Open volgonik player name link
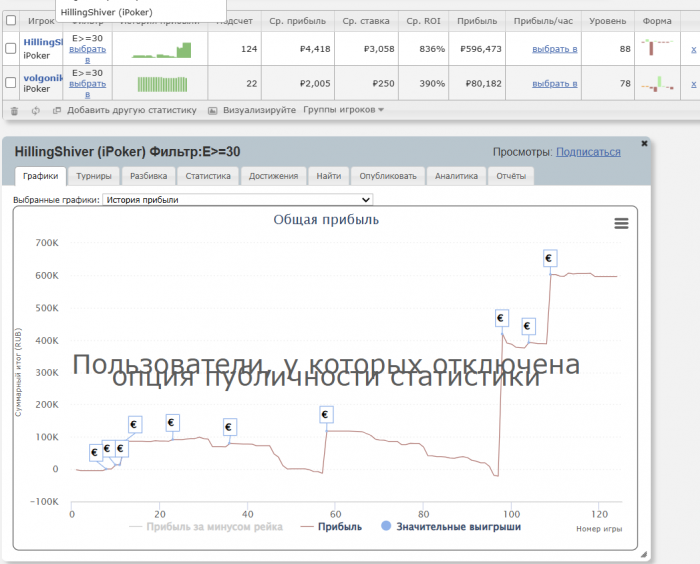This screenshot has width=700, height=564. [43, 78]
